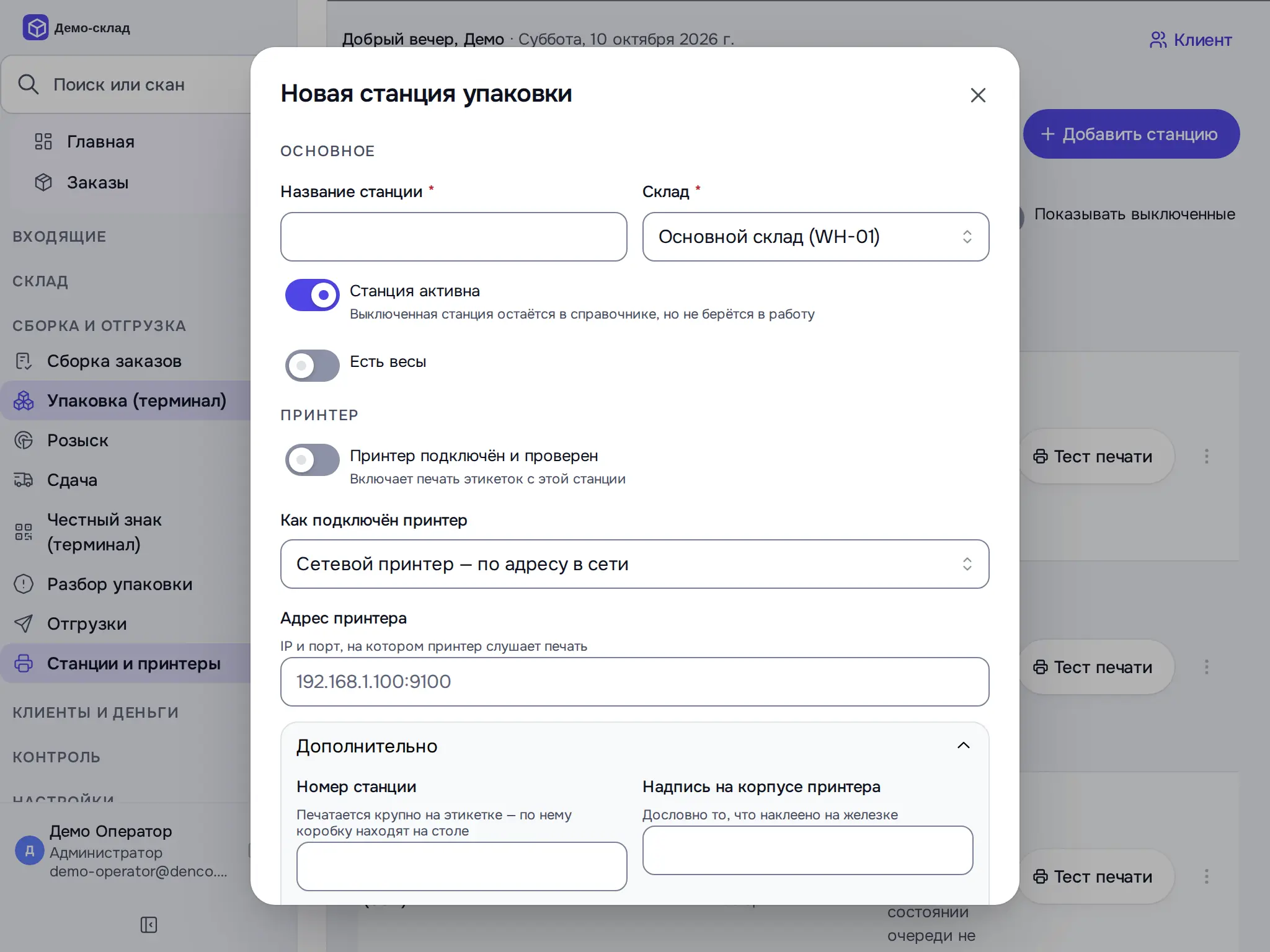Click the search magnifier icon
The height and width of the screenshot is (952, 1270).
[x=29, y=84]
